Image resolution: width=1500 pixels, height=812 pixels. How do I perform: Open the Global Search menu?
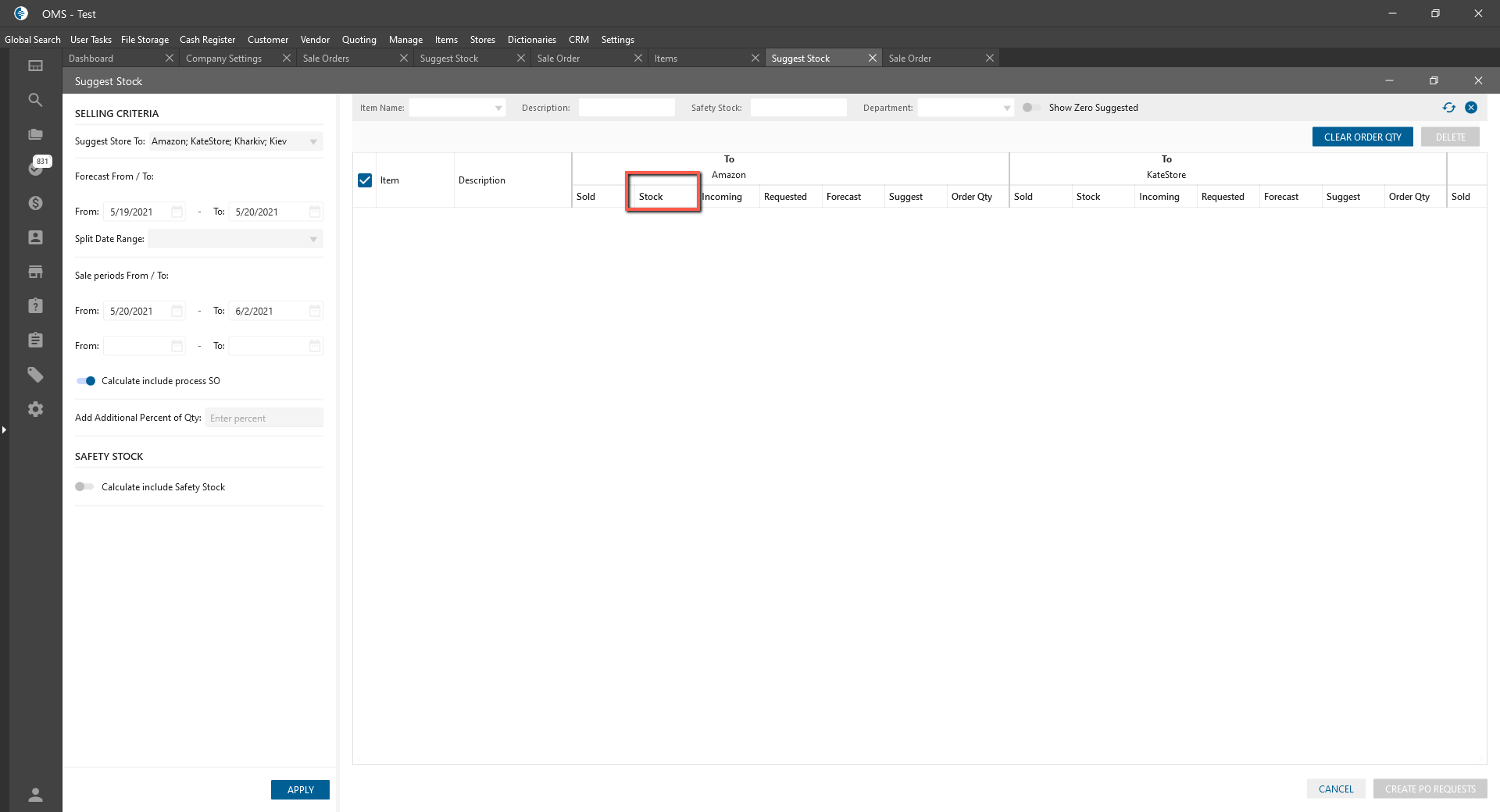[33, 40]
